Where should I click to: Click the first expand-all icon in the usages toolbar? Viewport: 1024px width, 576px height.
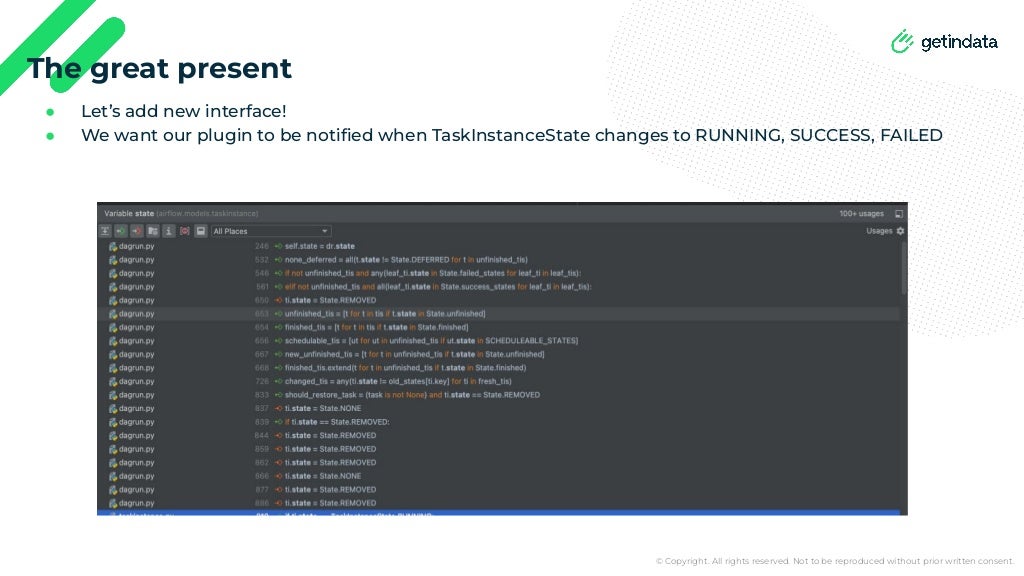coord(105,231)
